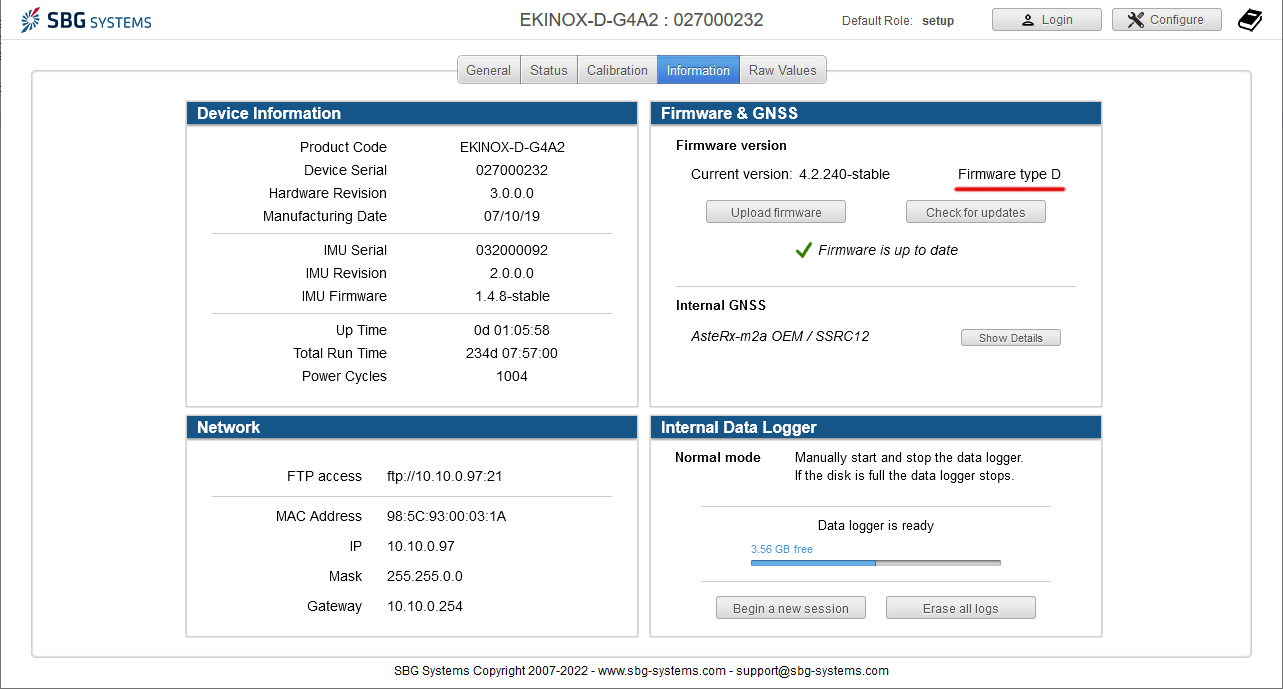Click the 3.56 GB free label

click(781, 549)
